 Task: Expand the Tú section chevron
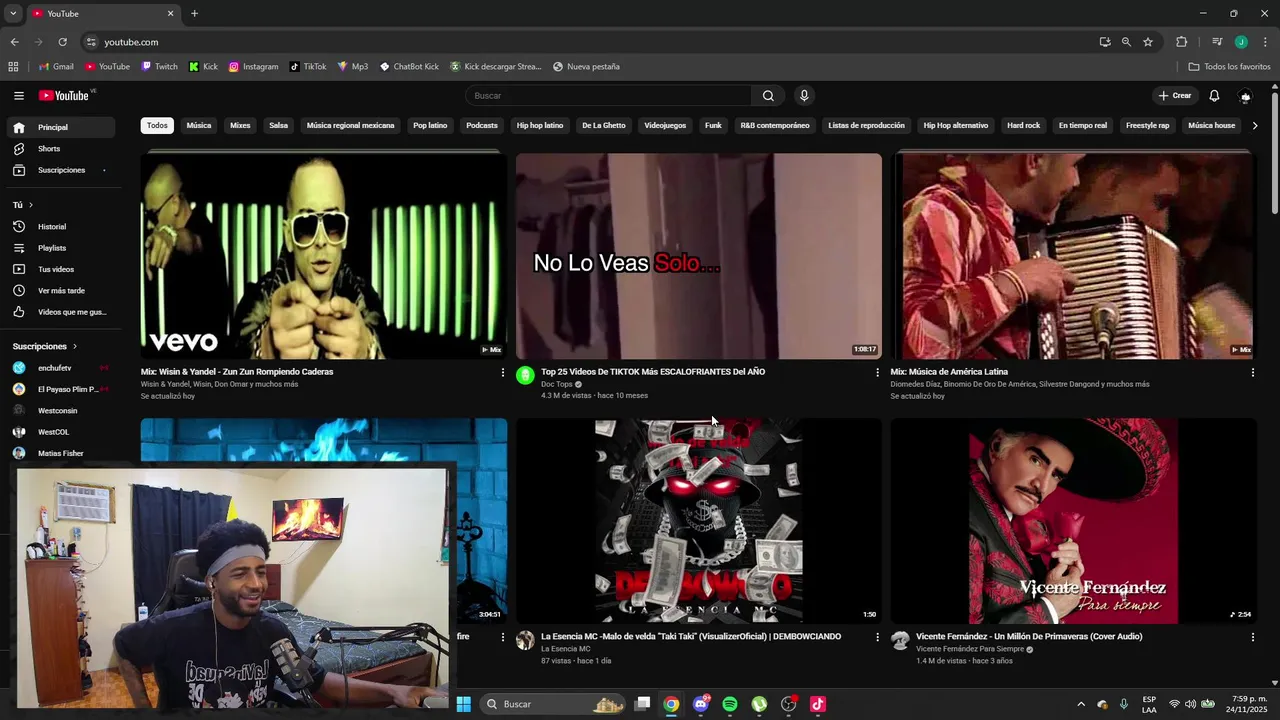click(31, 205)
